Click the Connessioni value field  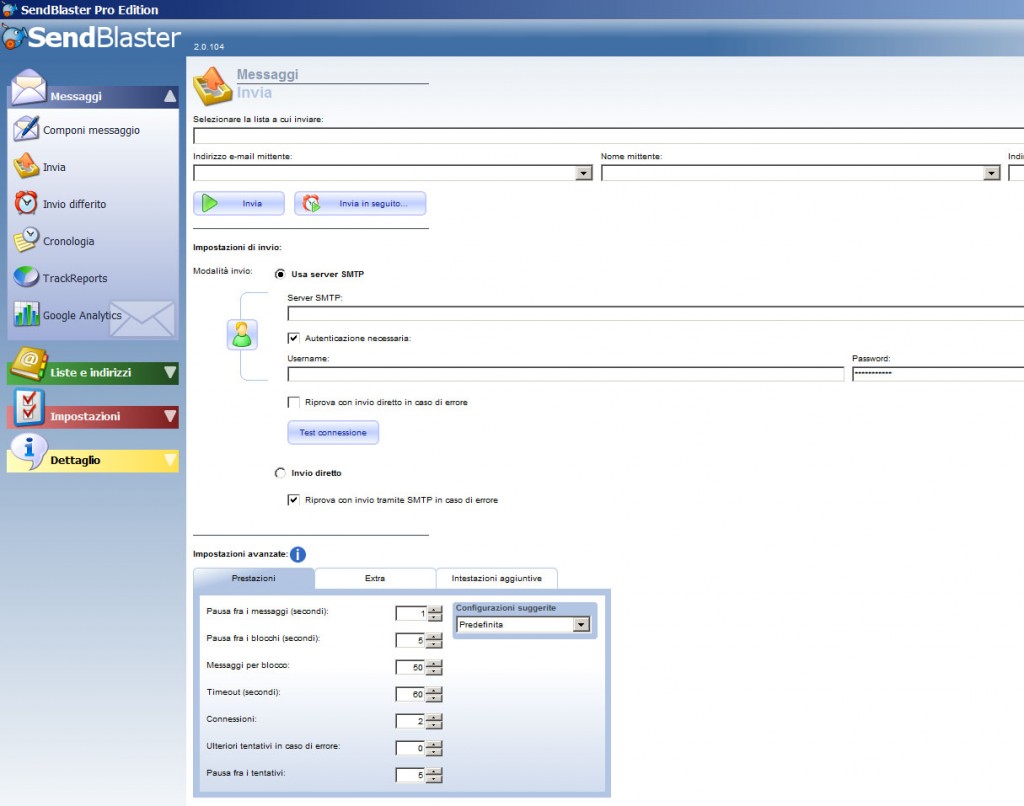pos(411,721)
